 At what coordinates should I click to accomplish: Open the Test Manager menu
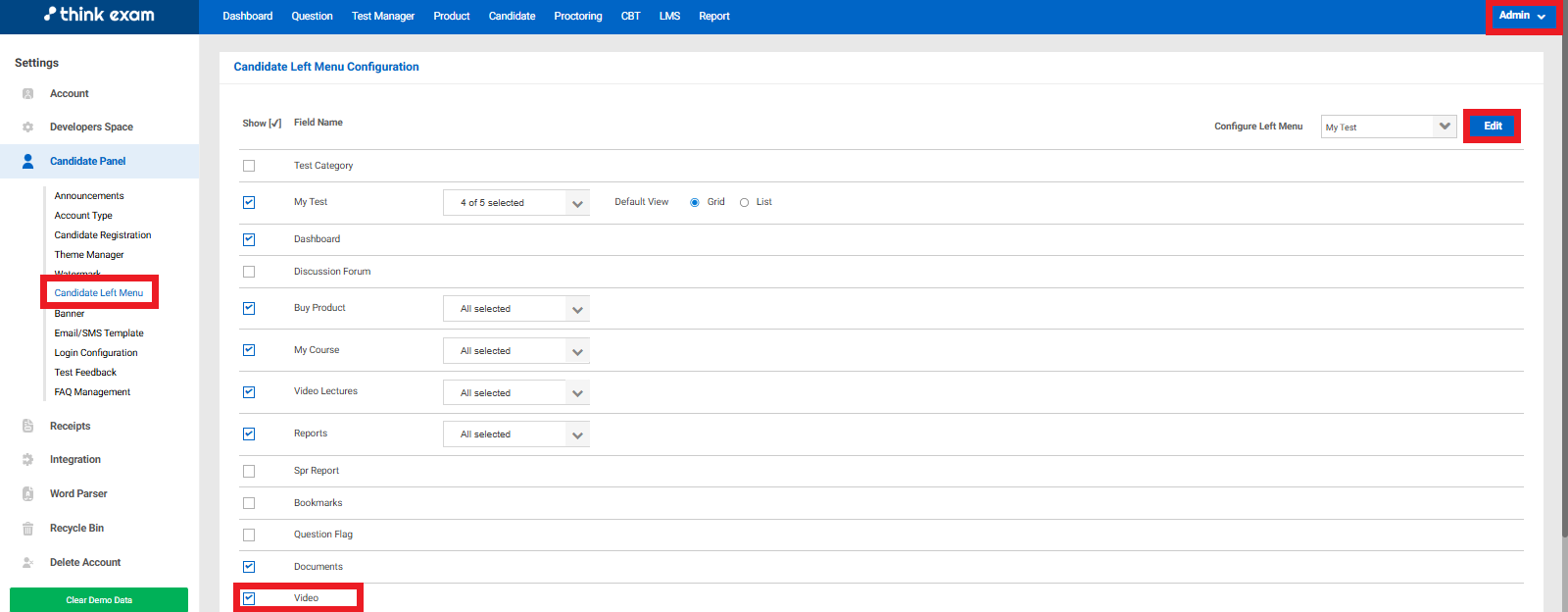click(382, 17)
